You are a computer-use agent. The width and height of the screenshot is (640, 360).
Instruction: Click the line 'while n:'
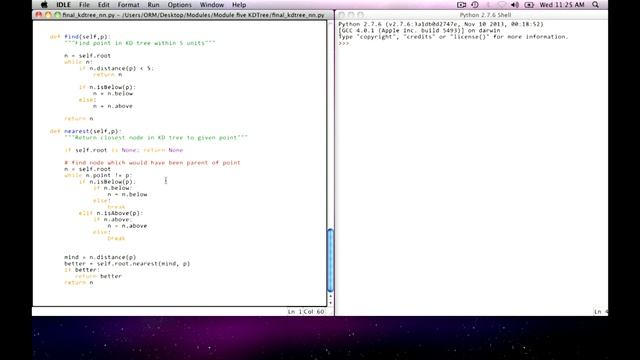coord(78,62)
